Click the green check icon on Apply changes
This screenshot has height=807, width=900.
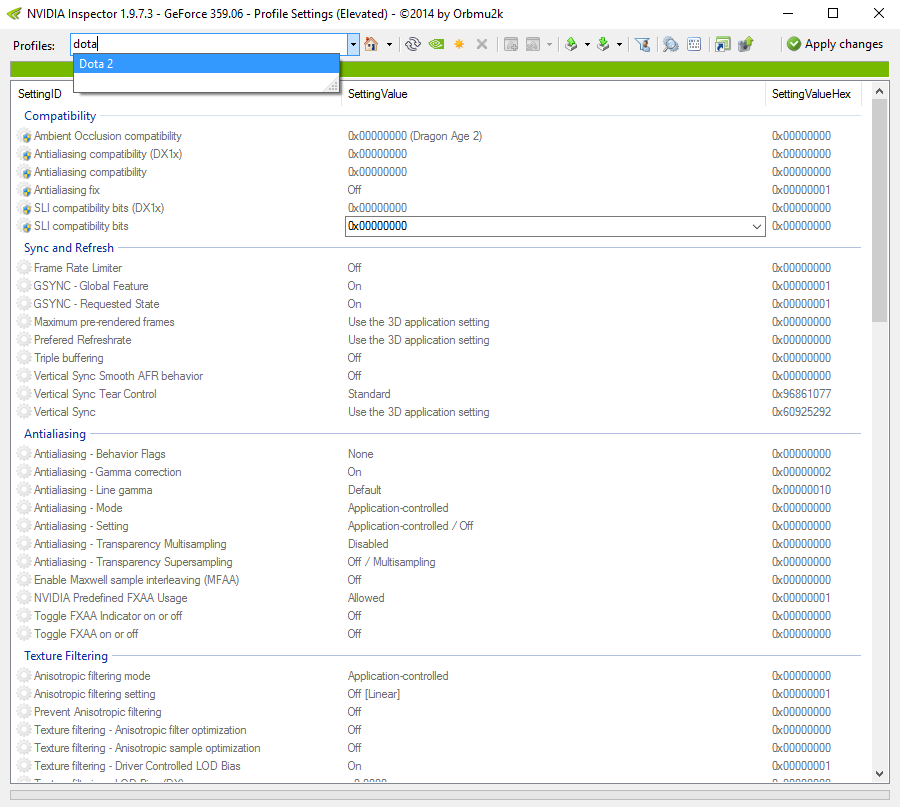tap(794, 44)
